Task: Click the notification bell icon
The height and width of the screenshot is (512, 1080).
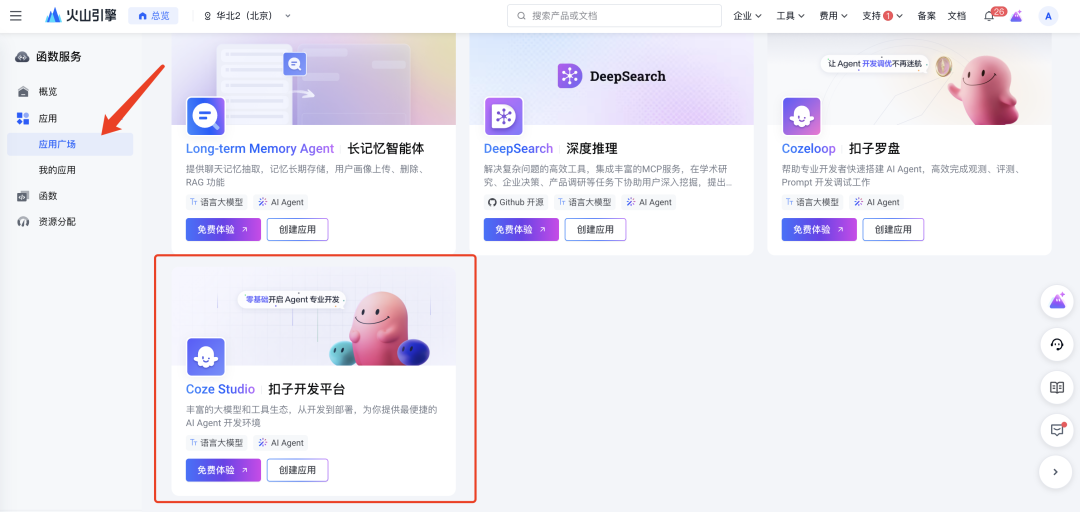Action: pos(989,16)
